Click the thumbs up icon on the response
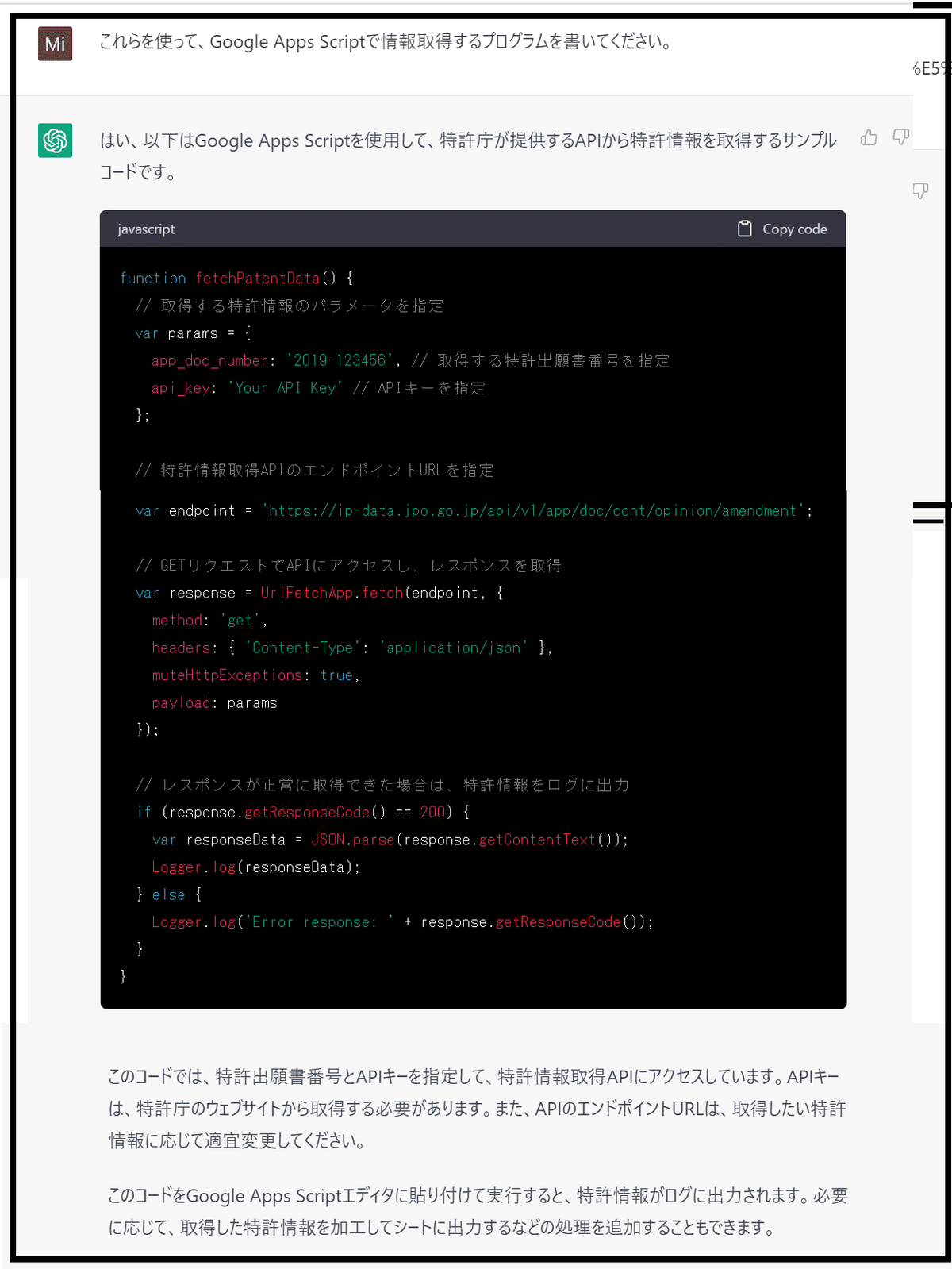 pos(869,137)
